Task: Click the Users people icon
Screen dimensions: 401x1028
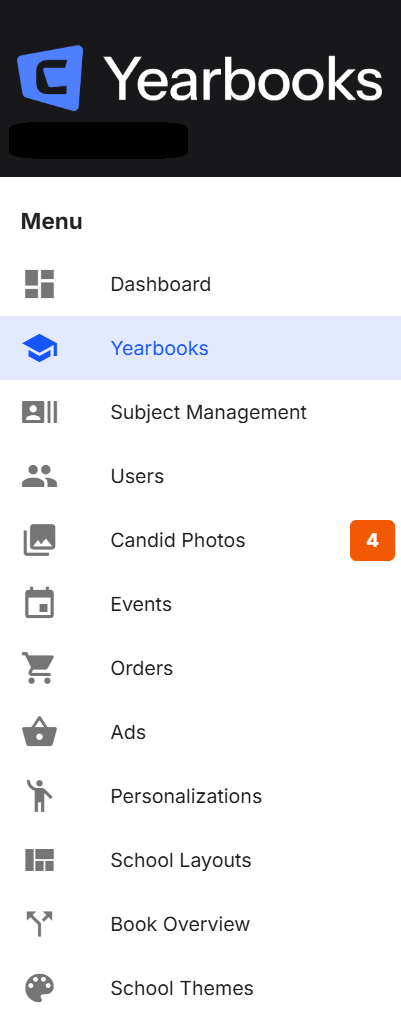Action: click(39, 476)
